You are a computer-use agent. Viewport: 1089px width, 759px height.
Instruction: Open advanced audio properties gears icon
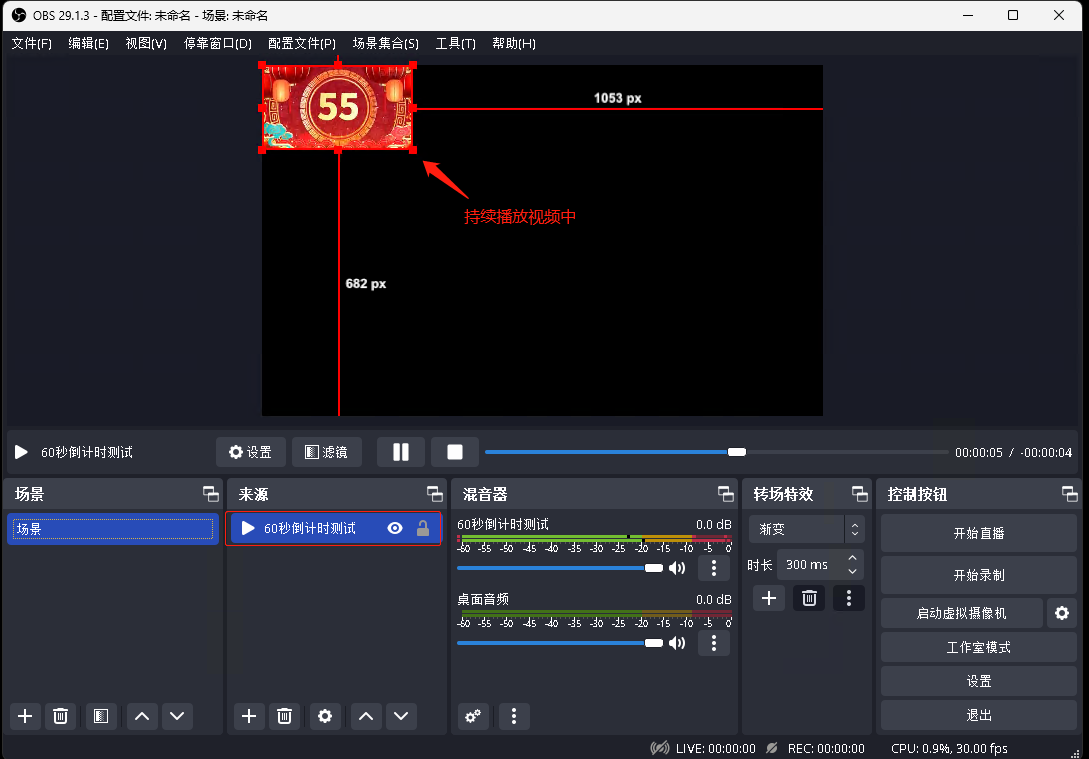coord(473,716)
